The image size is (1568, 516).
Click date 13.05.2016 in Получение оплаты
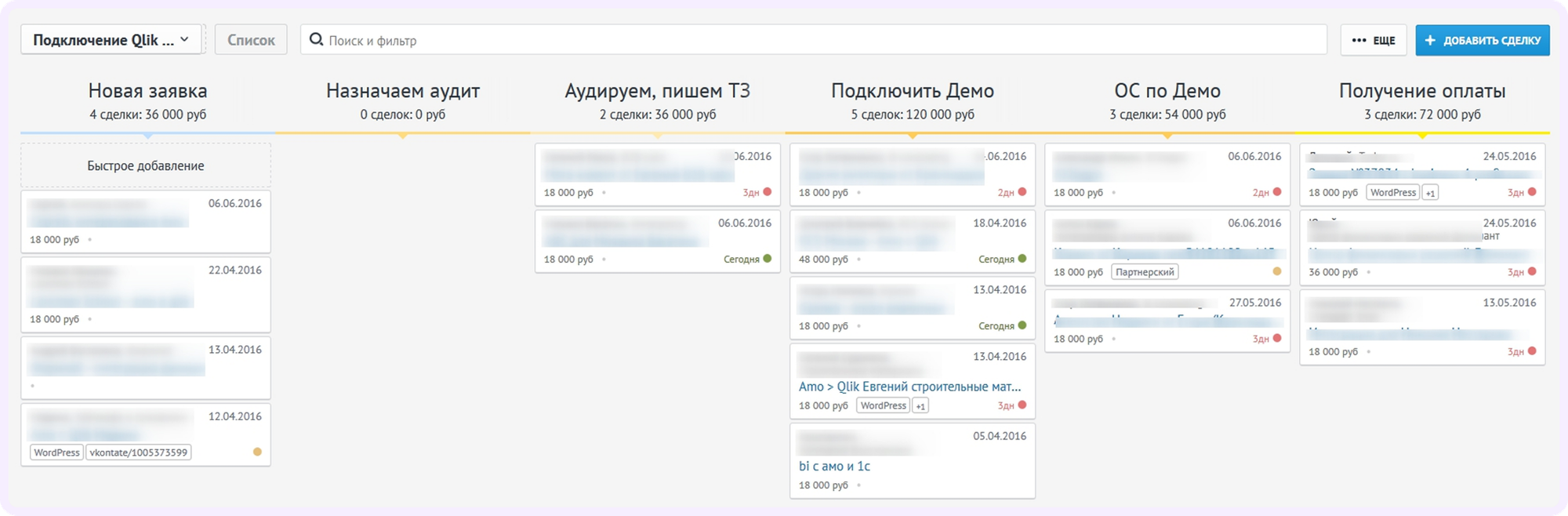pos(1509,302)
